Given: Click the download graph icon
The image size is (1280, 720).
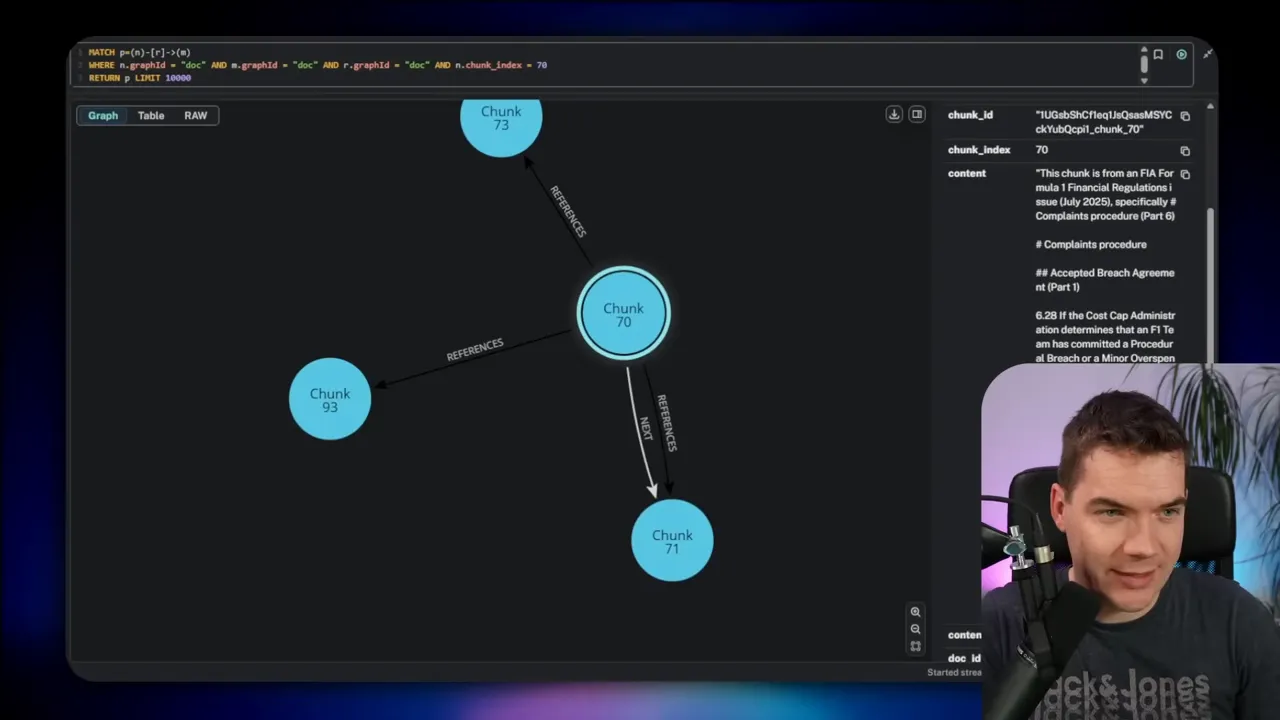Looking at the screenshot, I should 893,114.
